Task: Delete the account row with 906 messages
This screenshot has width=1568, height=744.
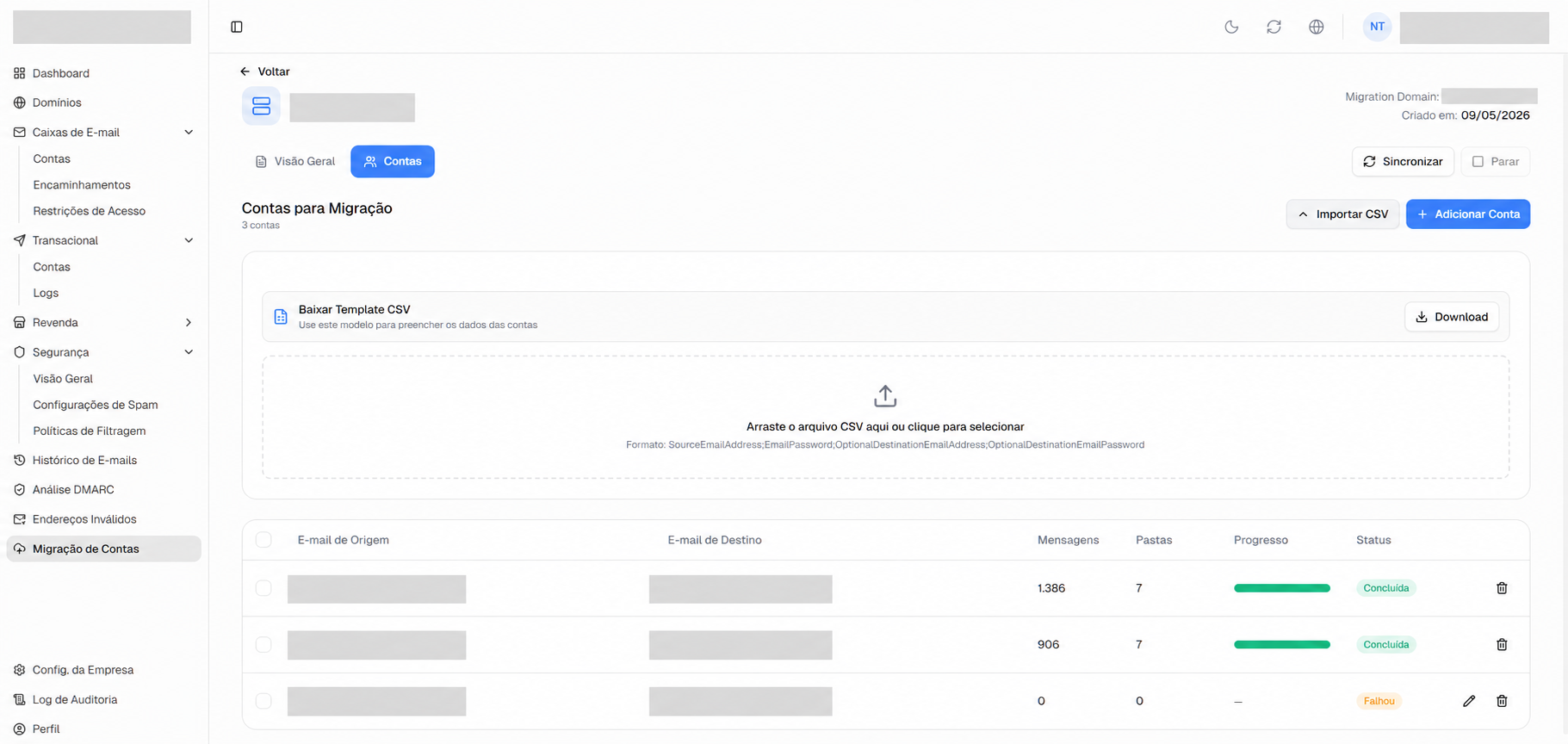Action: tap(1502, 644)
